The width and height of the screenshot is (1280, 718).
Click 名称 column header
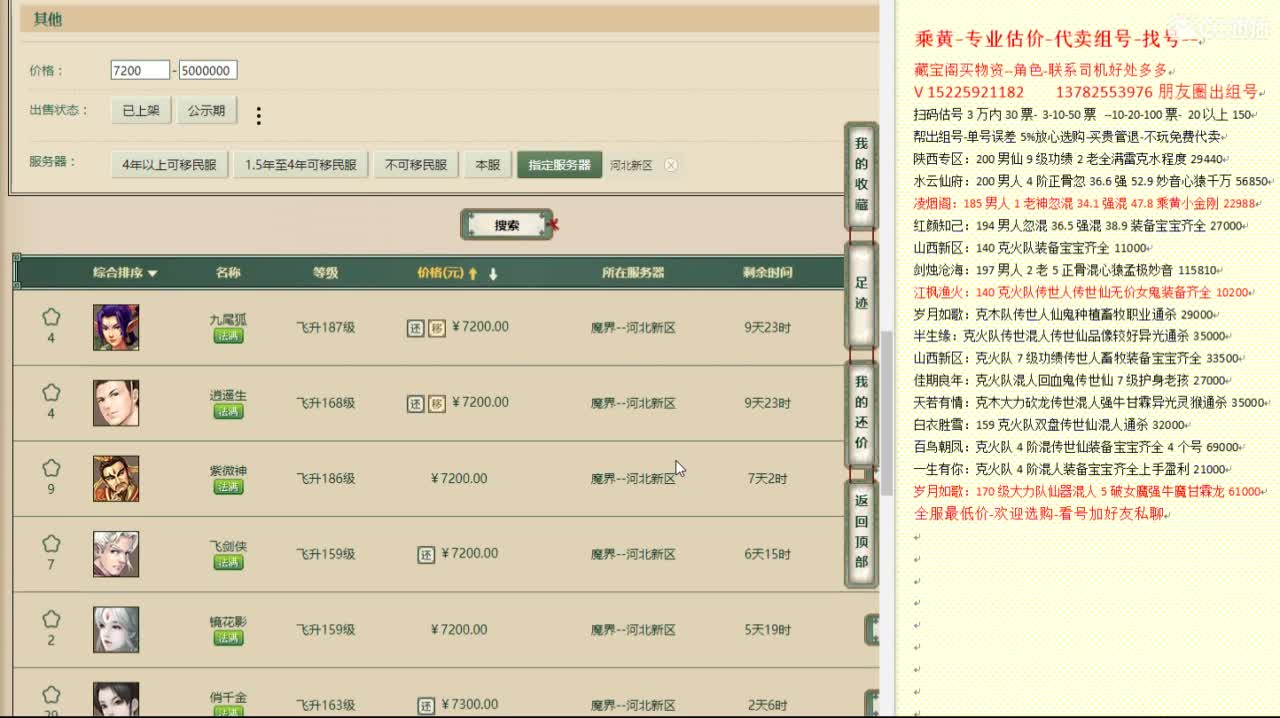(x=228, y=273)
